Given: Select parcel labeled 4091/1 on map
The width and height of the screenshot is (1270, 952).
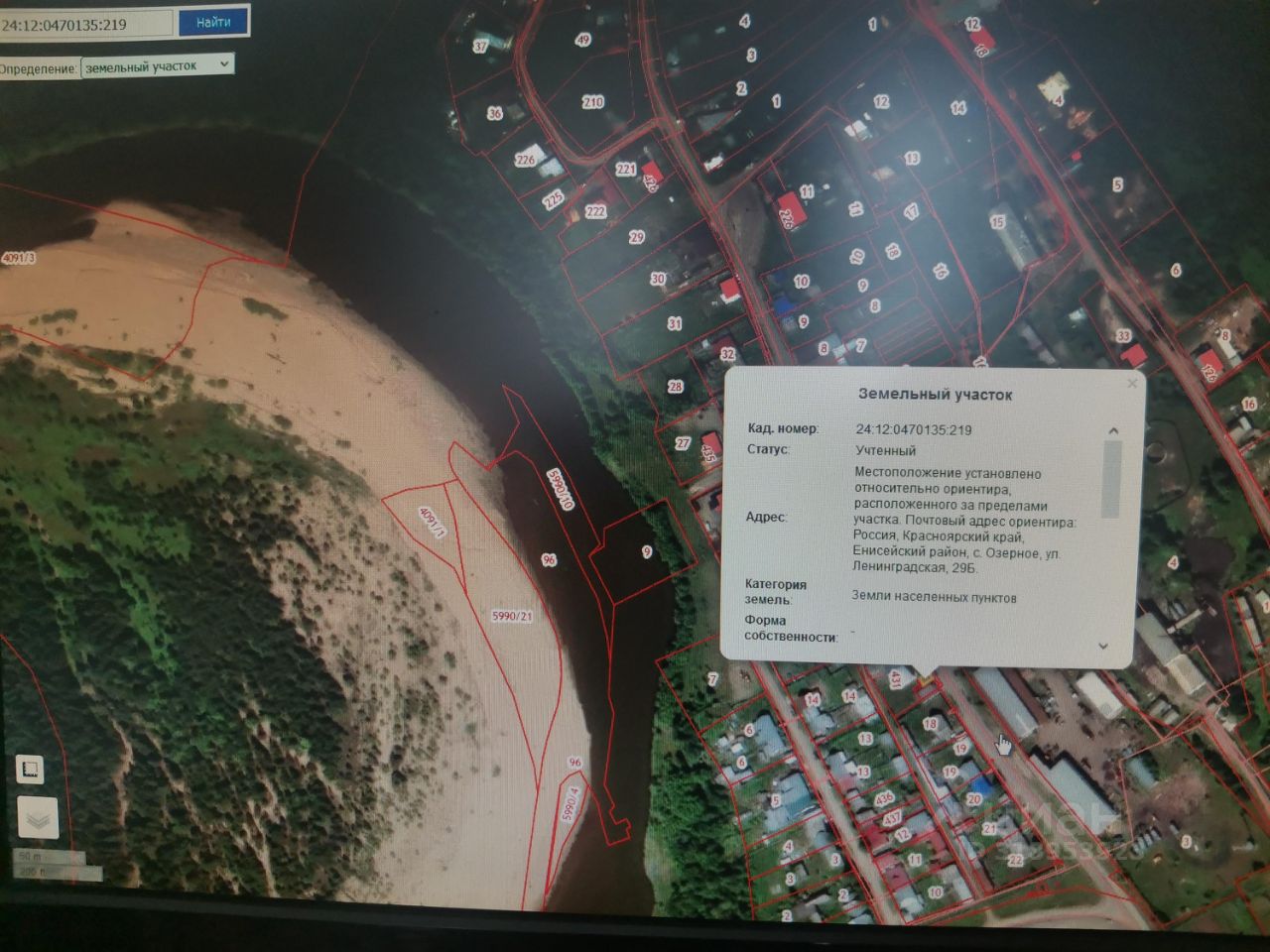Looking at the screenshot, I should point(432,522).
